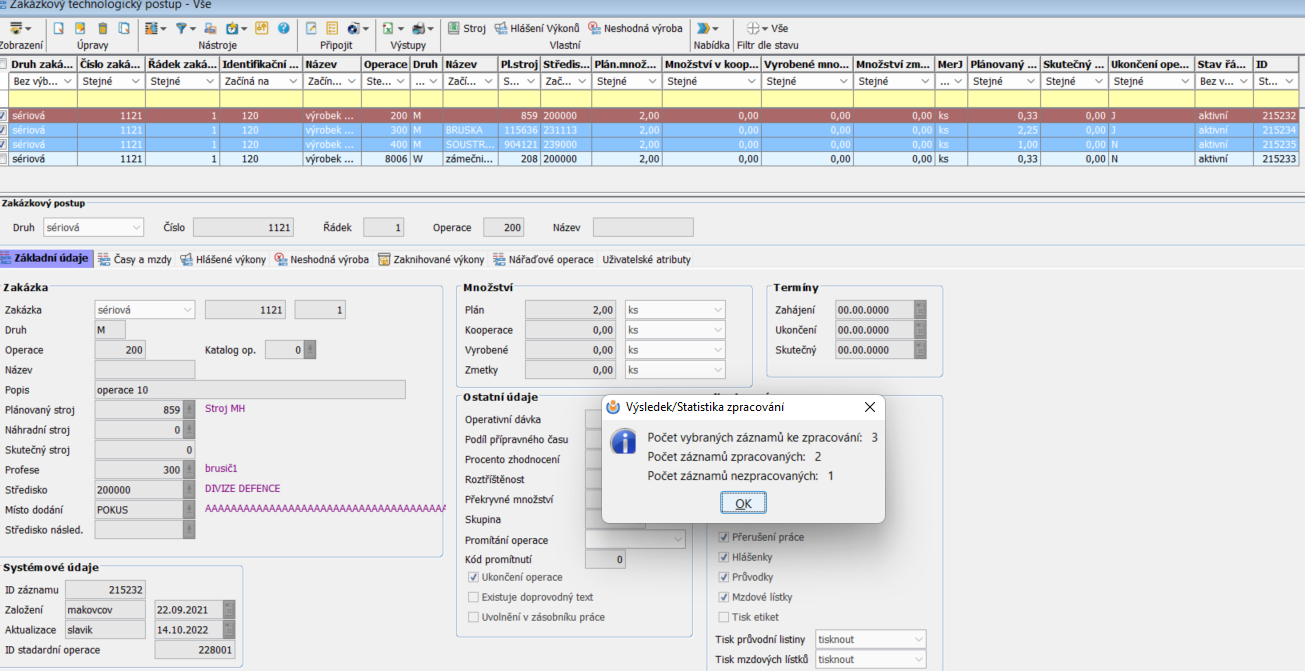Click the Excel export icon in Výstupy

[388, 28]
